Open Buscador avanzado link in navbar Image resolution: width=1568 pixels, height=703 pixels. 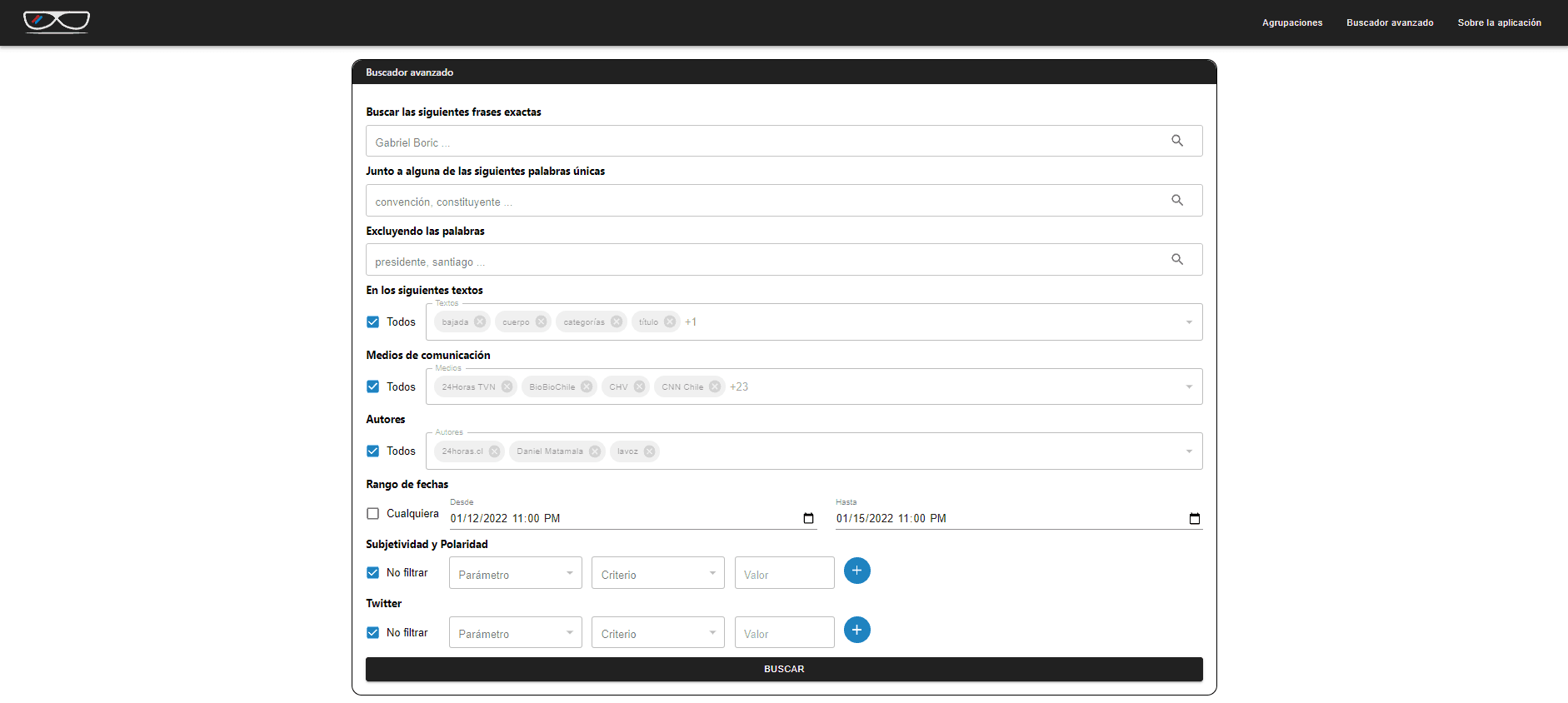click(1389, 22)
